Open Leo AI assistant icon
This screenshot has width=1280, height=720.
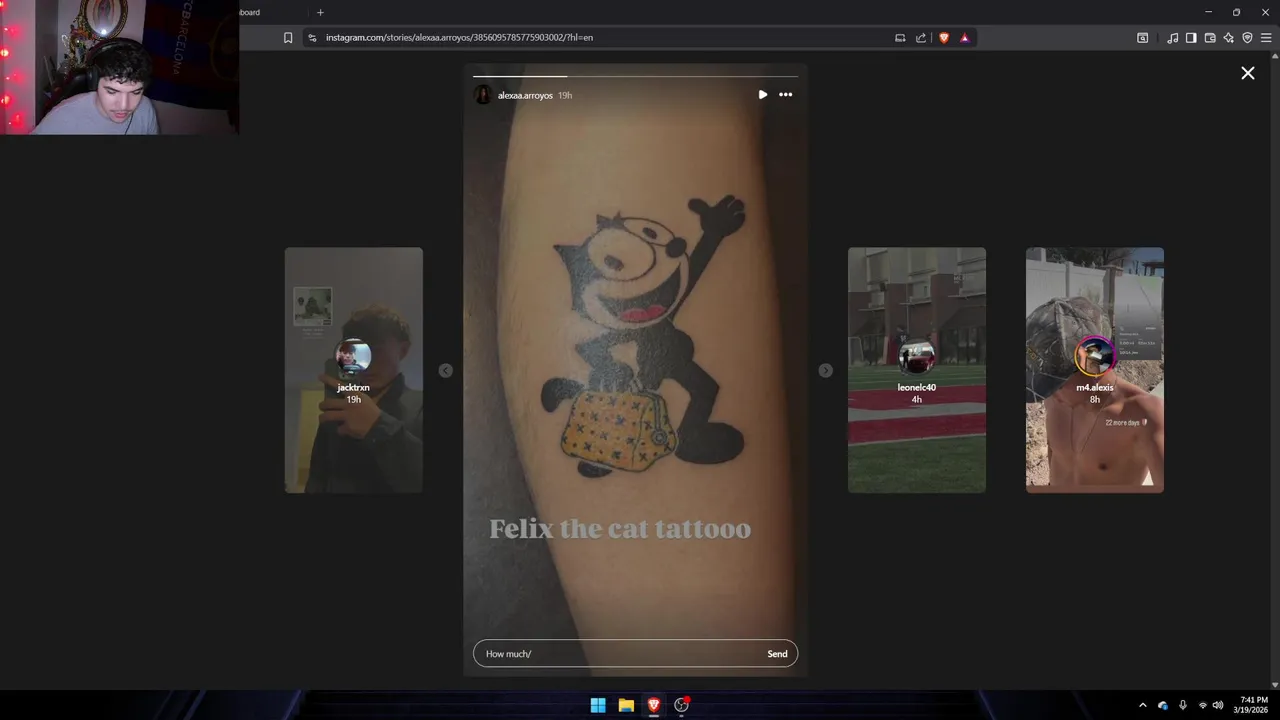point(1229,38)
